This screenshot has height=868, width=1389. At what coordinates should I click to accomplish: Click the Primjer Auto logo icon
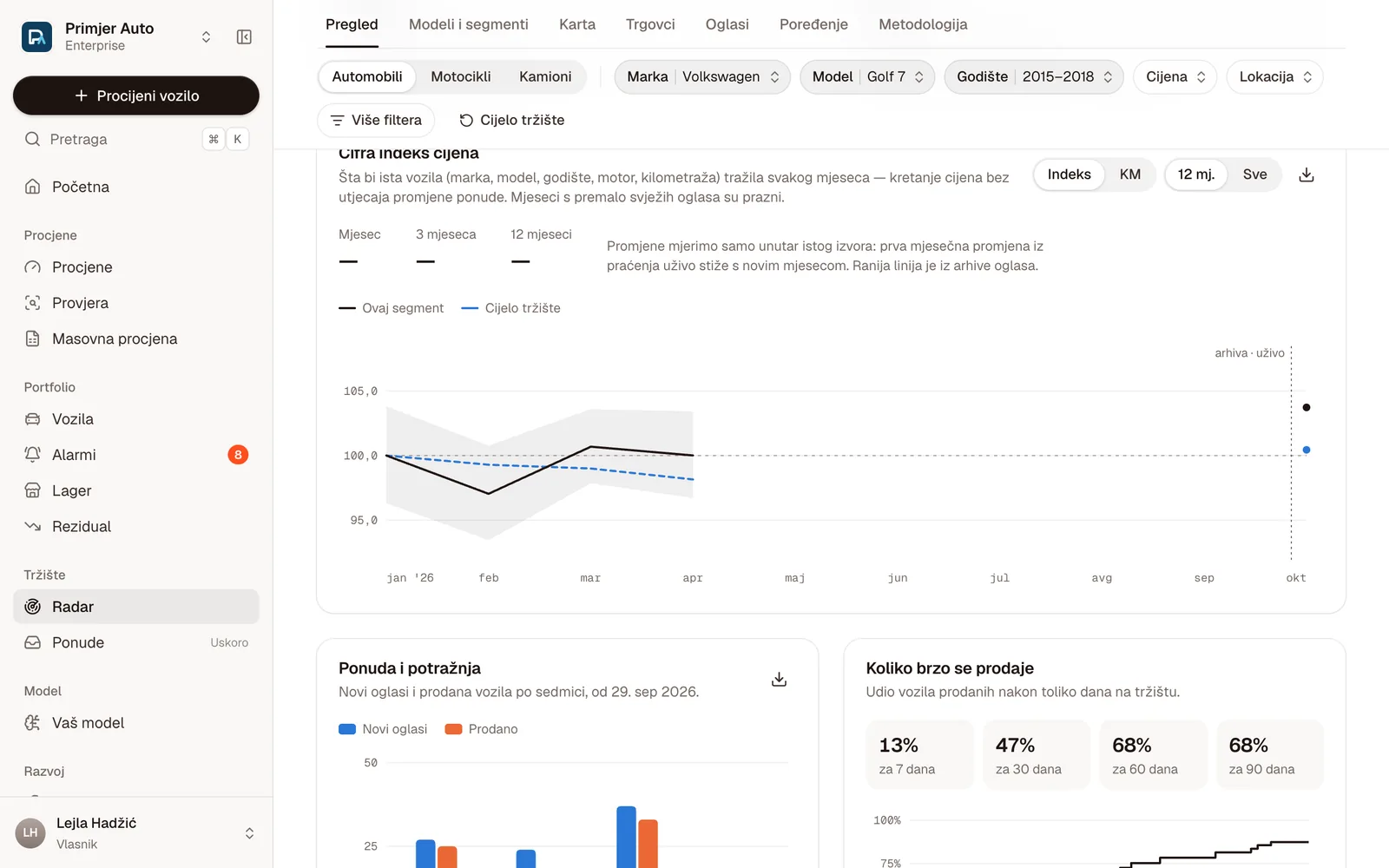pyautogui.click(x=36, y=36)
